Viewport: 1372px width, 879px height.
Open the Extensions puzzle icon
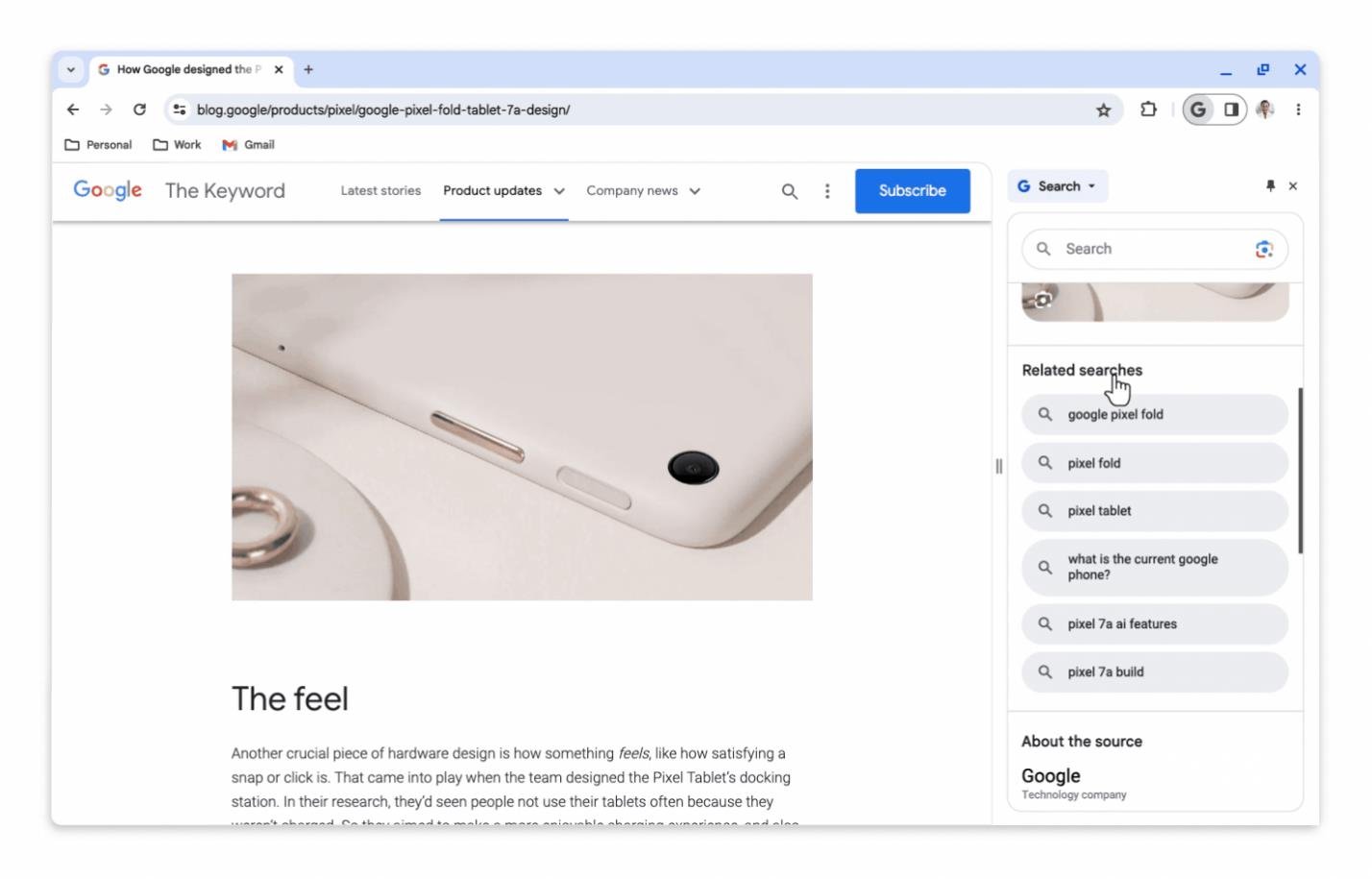point(1148,110)
